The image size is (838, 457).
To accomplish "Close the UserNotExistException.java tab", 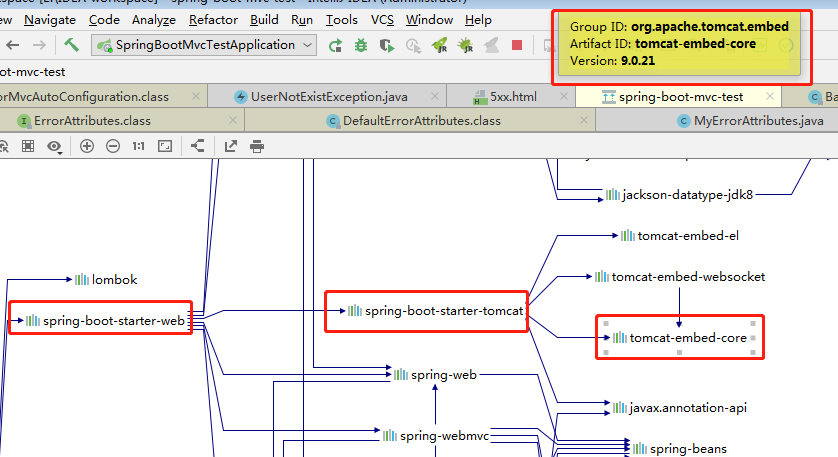I will 434,96.
